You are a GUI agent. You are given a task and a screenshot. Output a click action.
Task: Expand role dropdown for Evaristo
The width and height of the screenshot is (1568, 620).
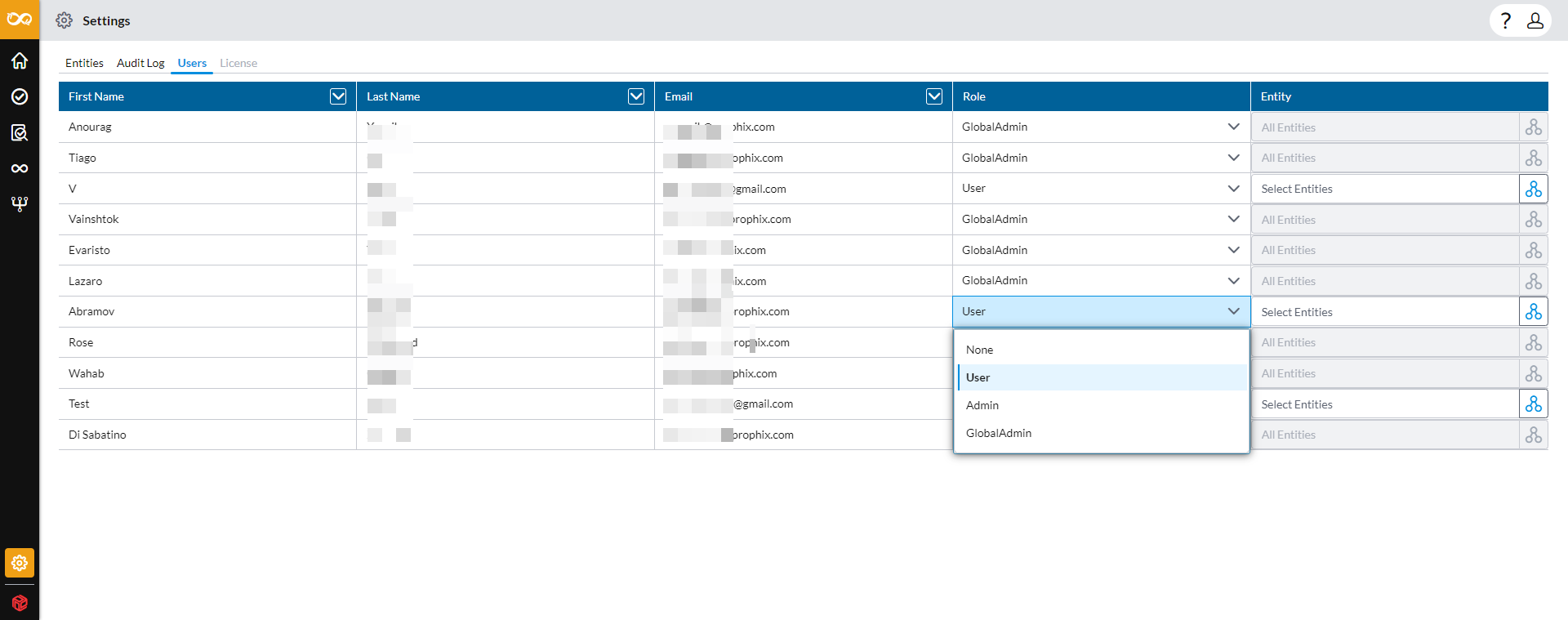coord(1233,250)
